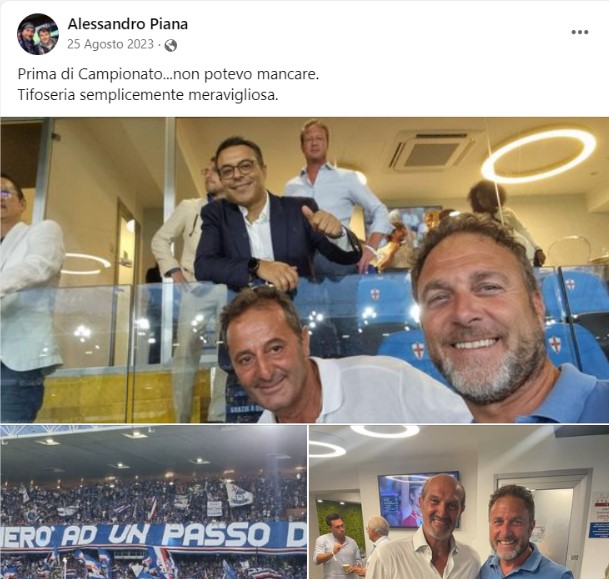609x579 pixels.
Task: Click the bald man in white shirt, bottom-right photo
Action: tap(431, 528)
